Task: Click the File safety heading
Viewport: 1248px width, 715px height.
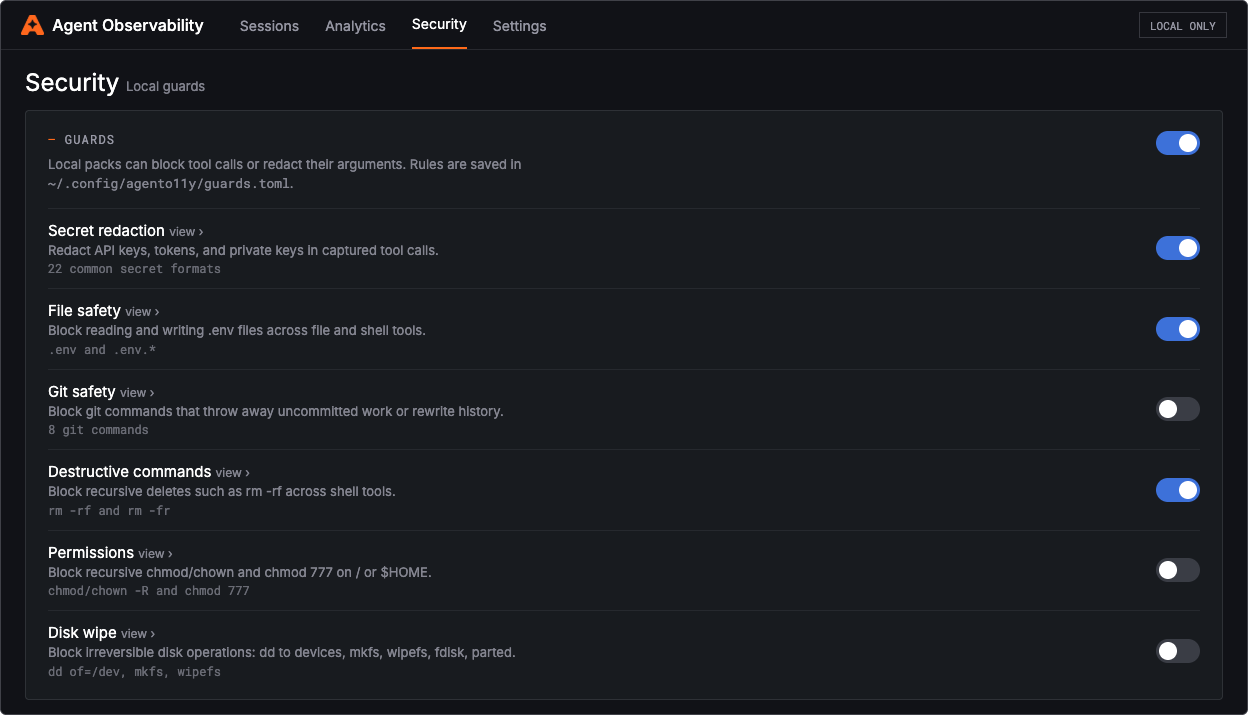Action: click(x=84, y=311)
